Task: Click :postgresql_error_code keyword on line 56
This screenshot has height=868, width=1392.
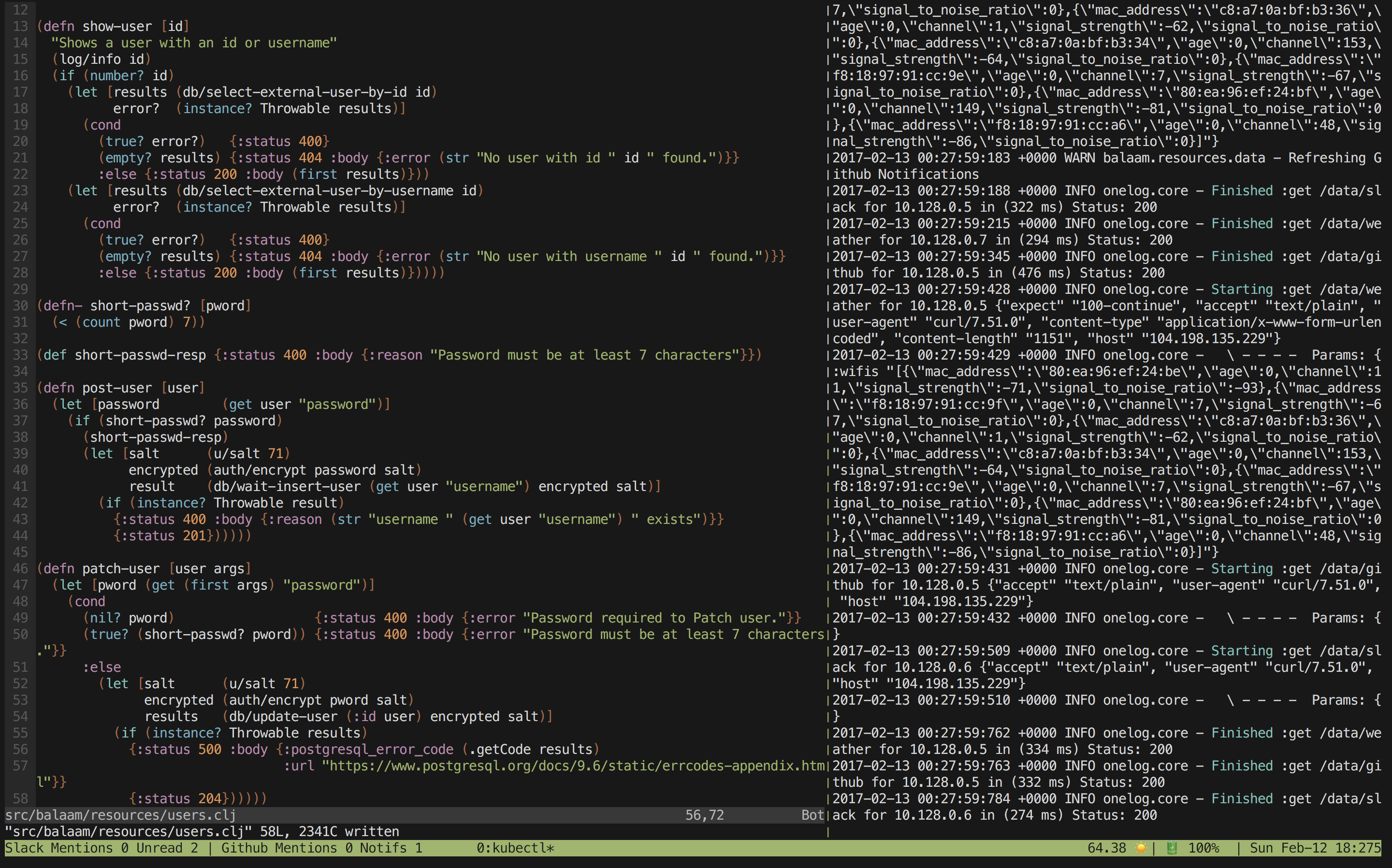Action: point(368,750)
